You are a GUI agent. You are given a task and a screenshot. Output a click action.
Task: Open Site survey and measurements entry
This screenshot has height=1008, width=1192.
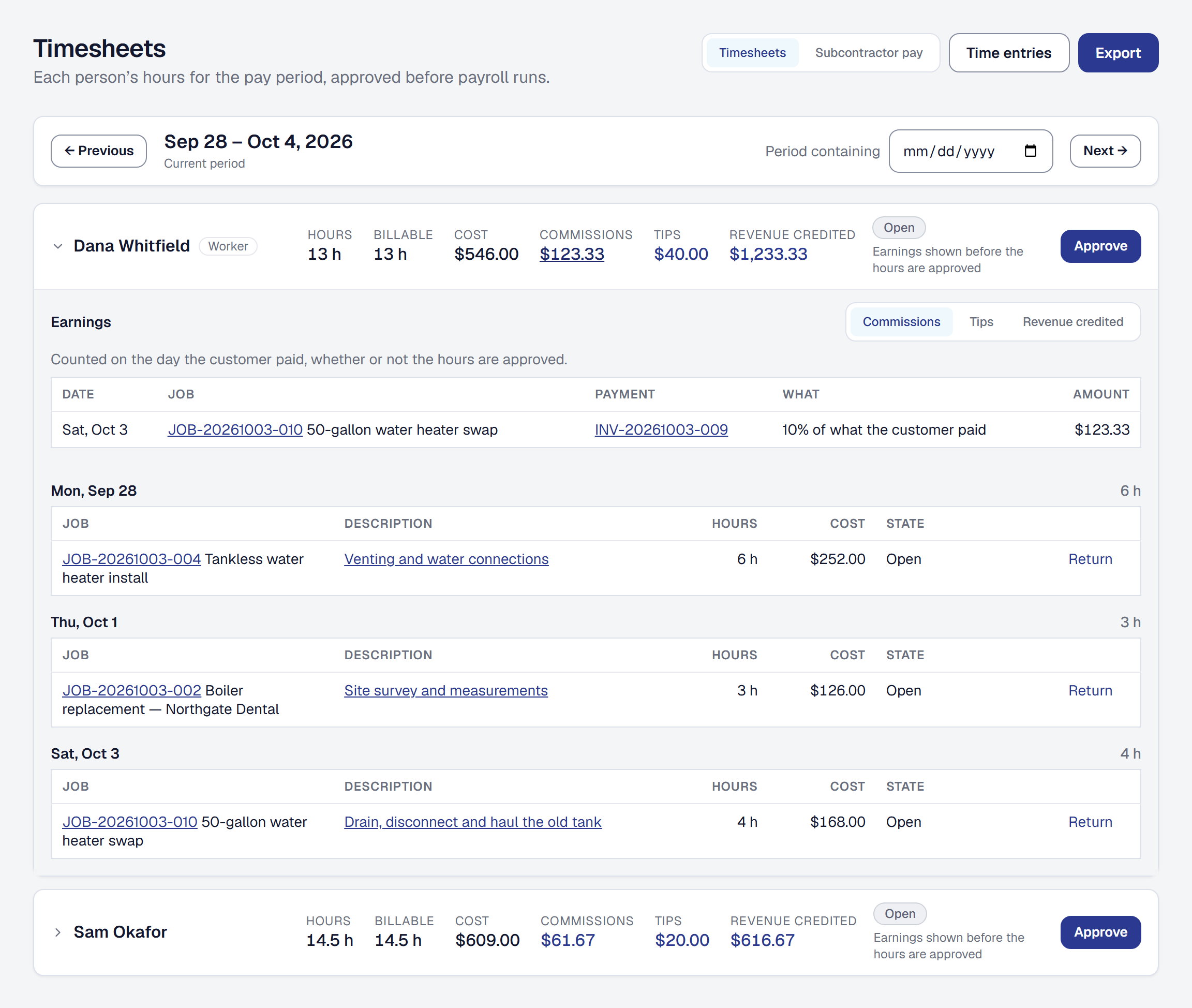pyautogui.click(x=446, y=690)
